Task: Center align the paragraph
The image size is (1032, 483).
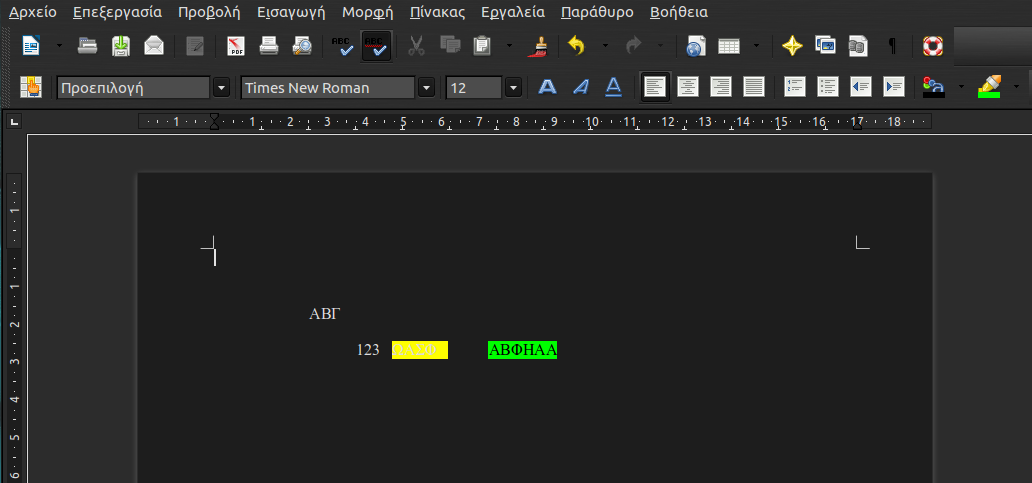Action: pos(687,88)
